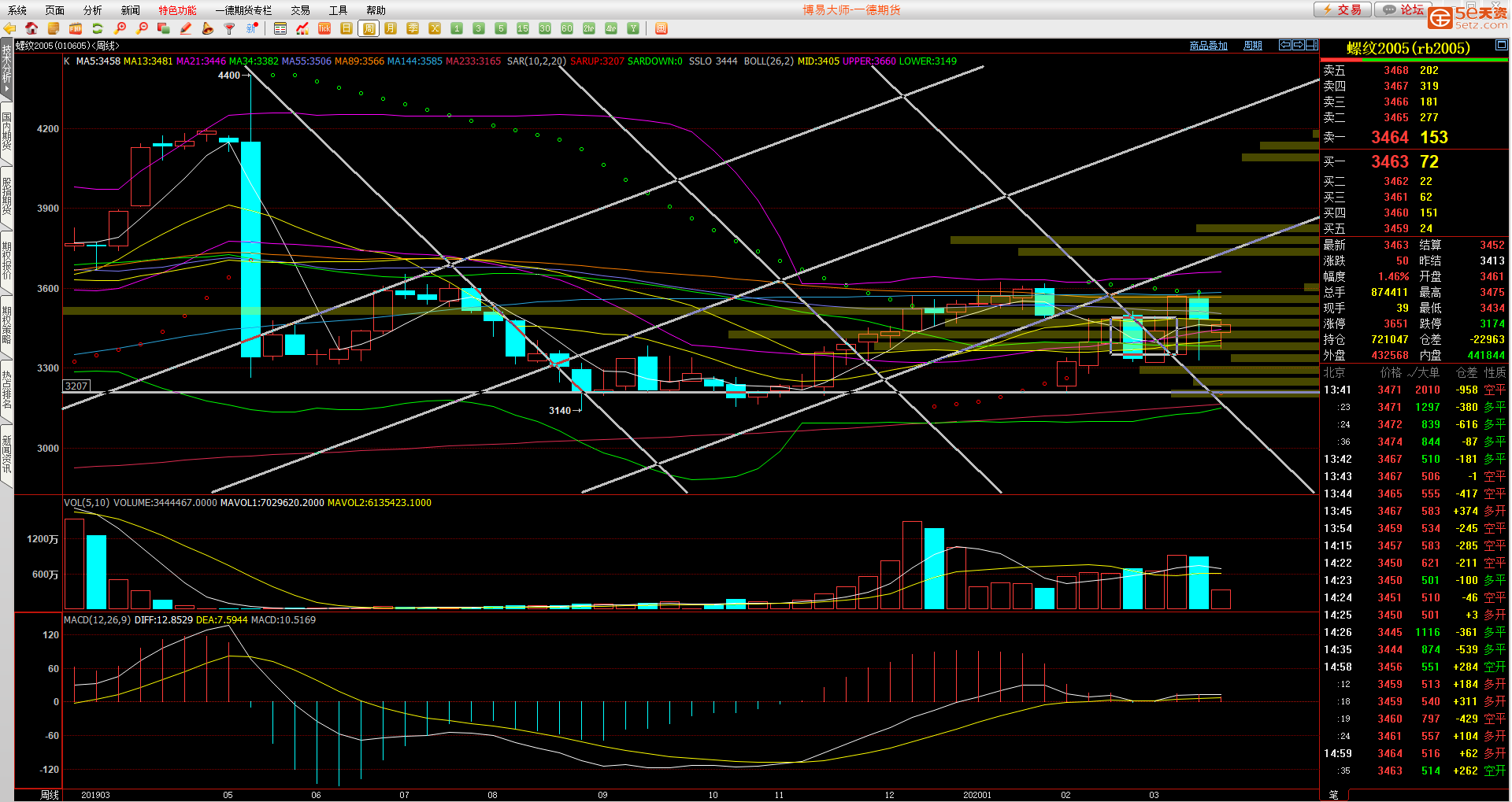Refresh data with the green arrows icon

98,28
